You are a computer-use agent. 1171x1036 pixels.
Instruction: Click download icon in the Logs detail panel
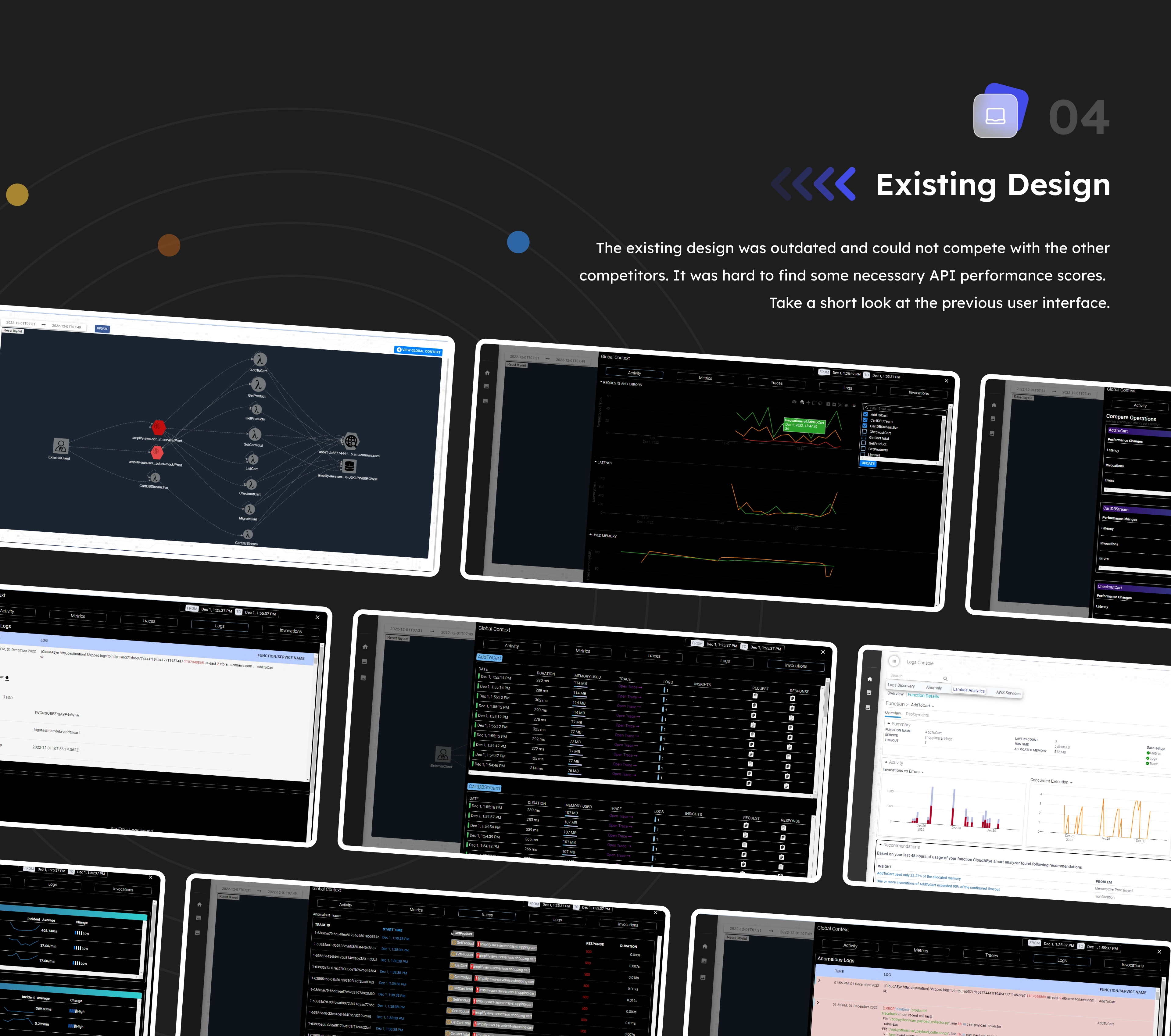pyautogui.click(x=7, y=678)
